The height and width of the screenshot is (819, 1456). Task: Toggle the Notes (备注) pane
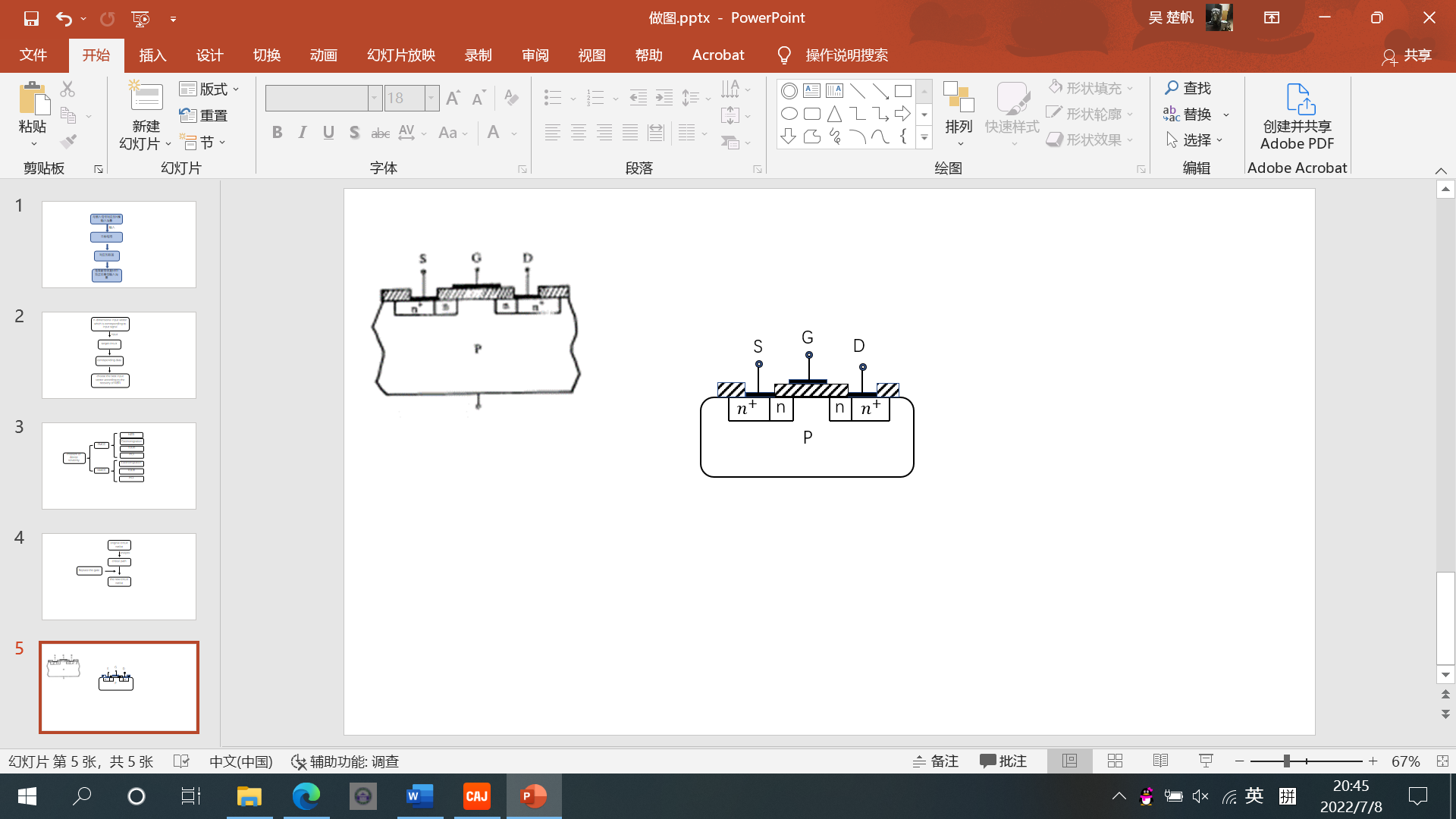pos(936,761)
